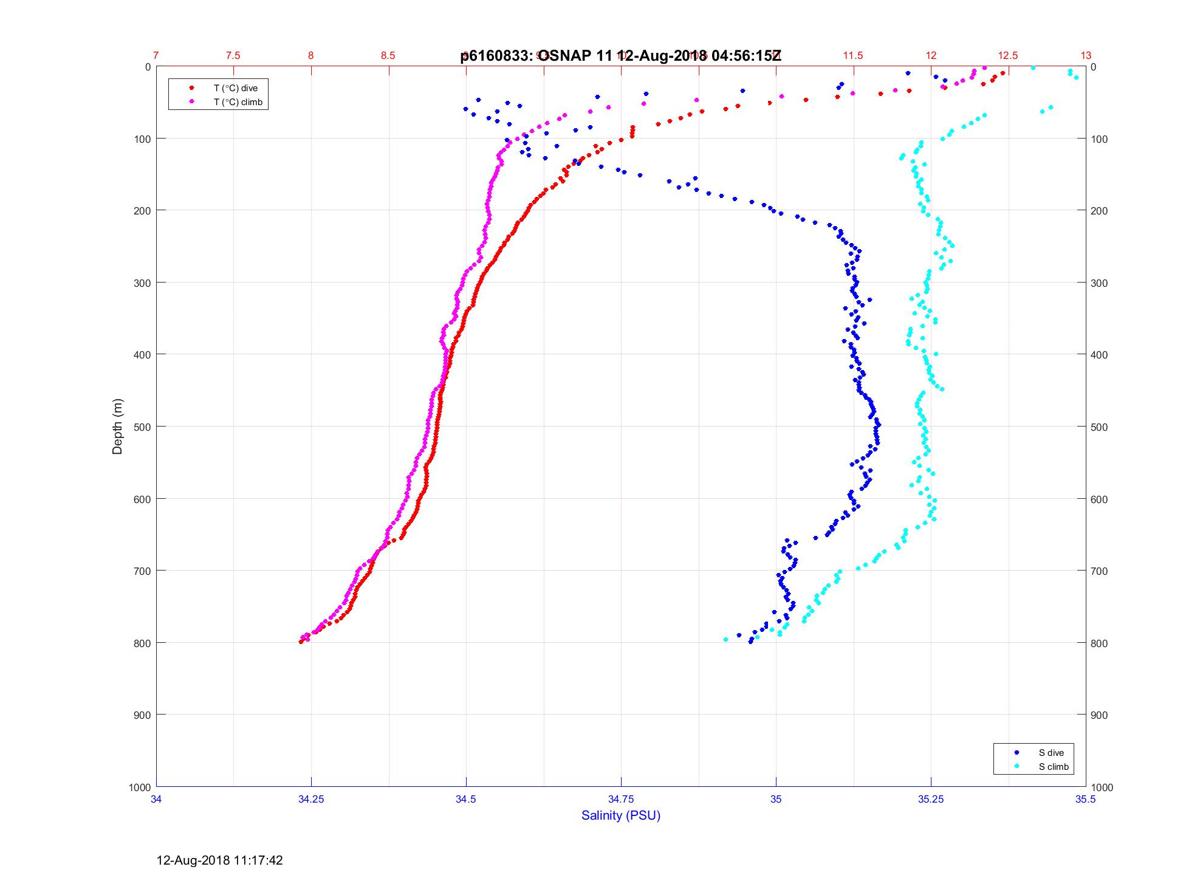
Task: Click the magenta dot marker beside 'T (°C) climb'
Action: (192, 102)
